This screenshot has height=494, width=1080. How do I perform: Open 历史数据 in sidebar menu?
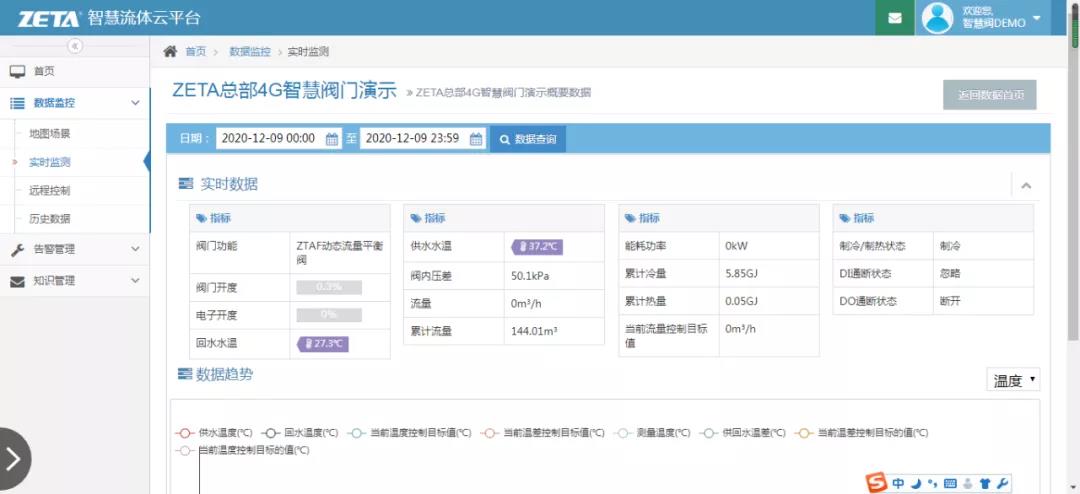[x=50, y=218]
